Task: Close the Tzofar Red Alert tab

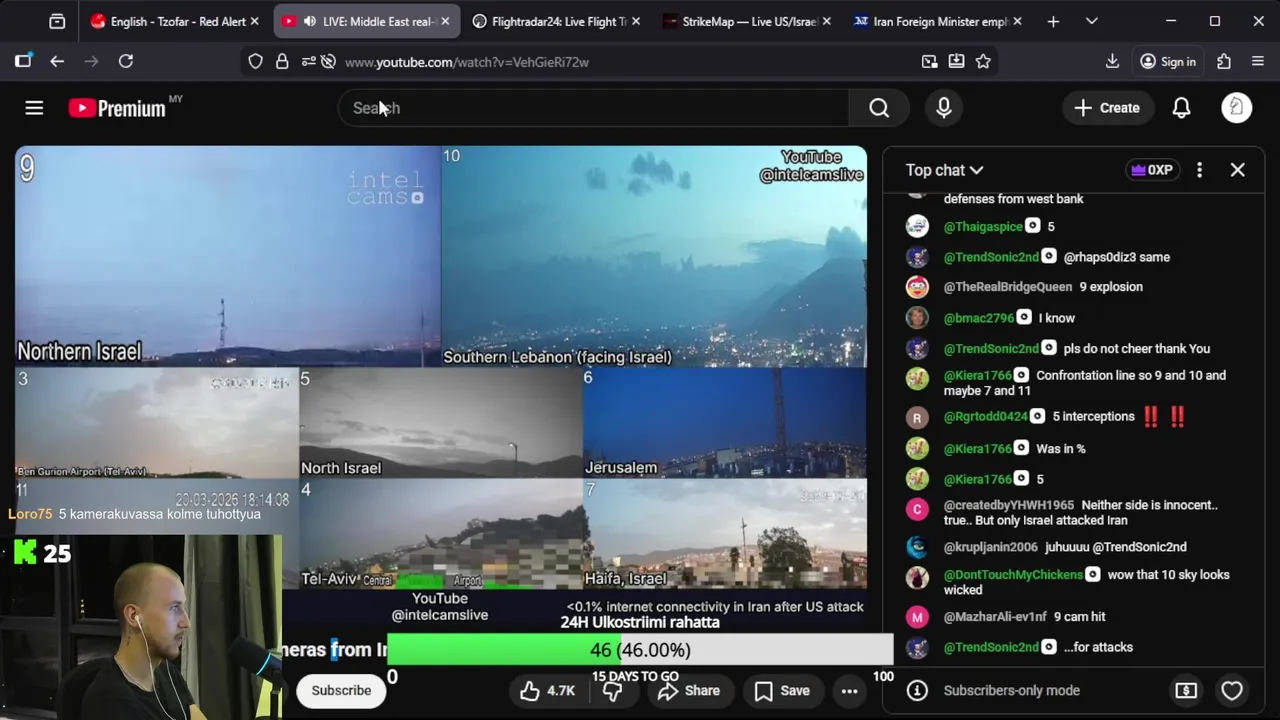Action: pyautogui.click(x=254, y=21)
